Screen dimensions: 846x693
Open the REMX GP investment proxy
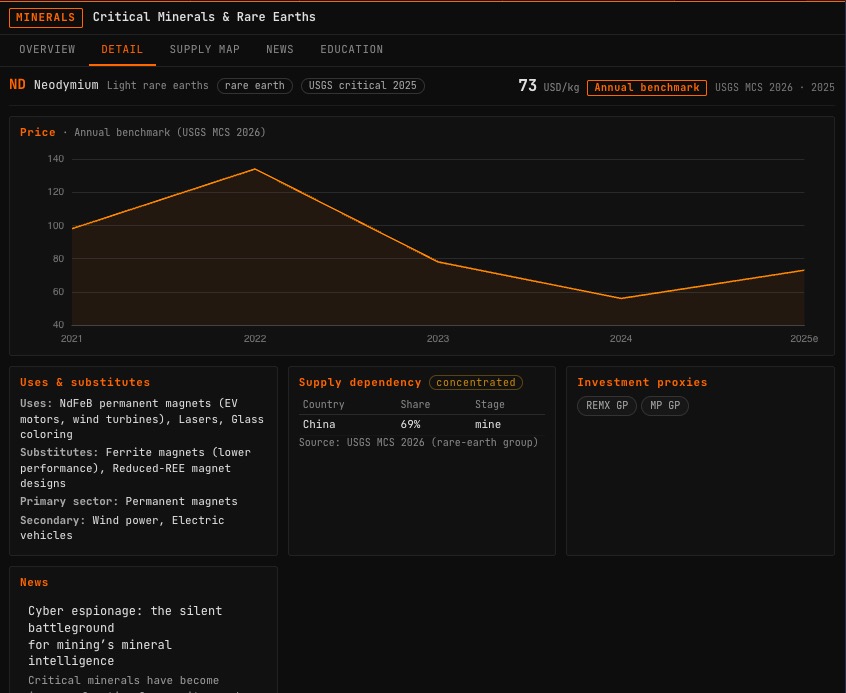pos(607,405)
